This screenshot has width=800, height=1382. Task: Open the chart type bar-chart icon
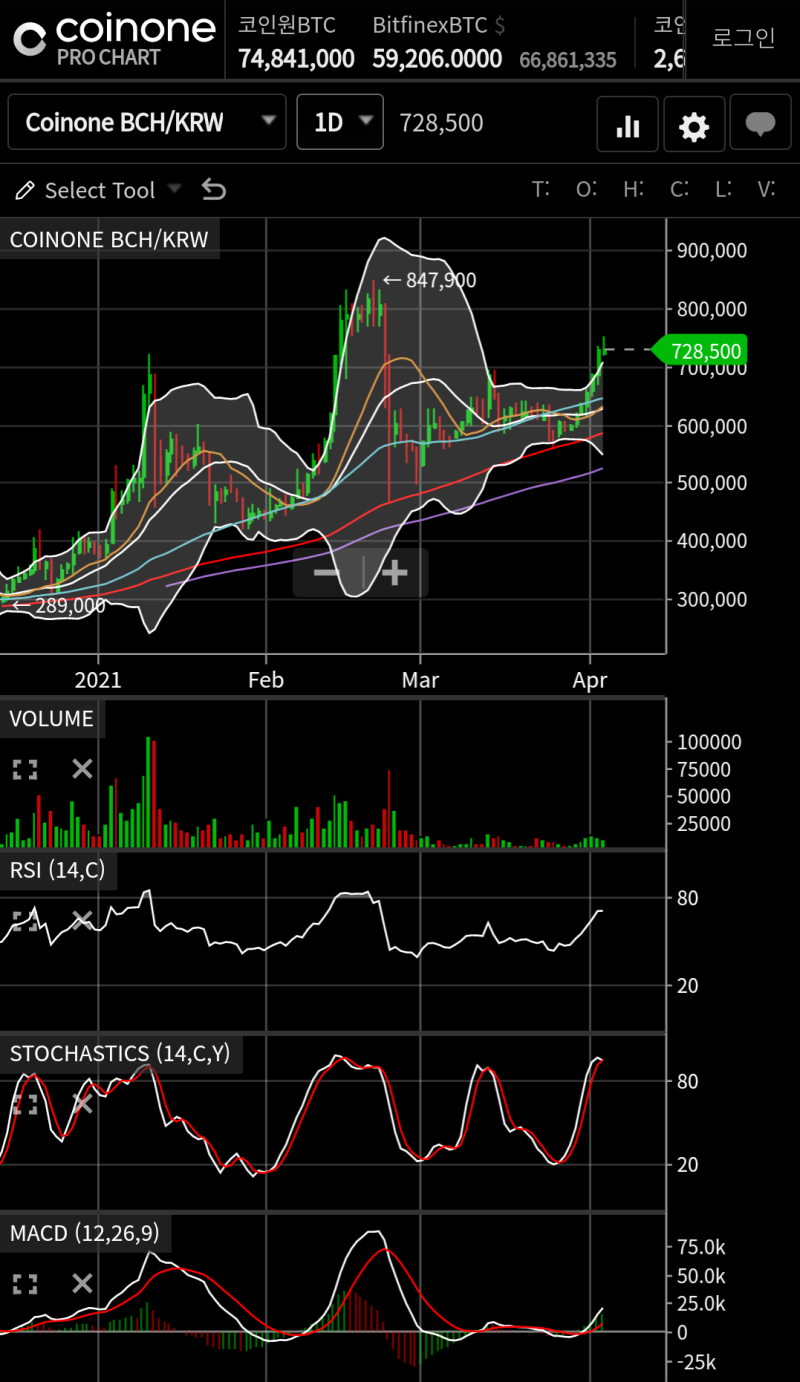[628, 124]
